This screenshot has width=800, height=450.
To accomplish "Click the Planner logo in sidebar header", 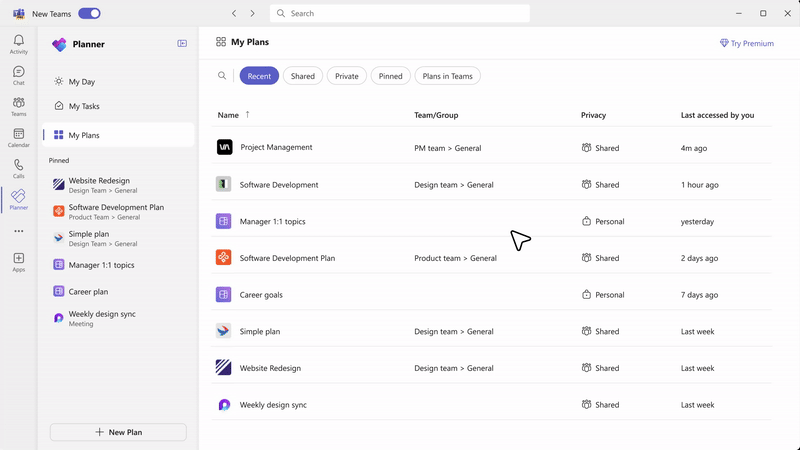I will (59, 44).
